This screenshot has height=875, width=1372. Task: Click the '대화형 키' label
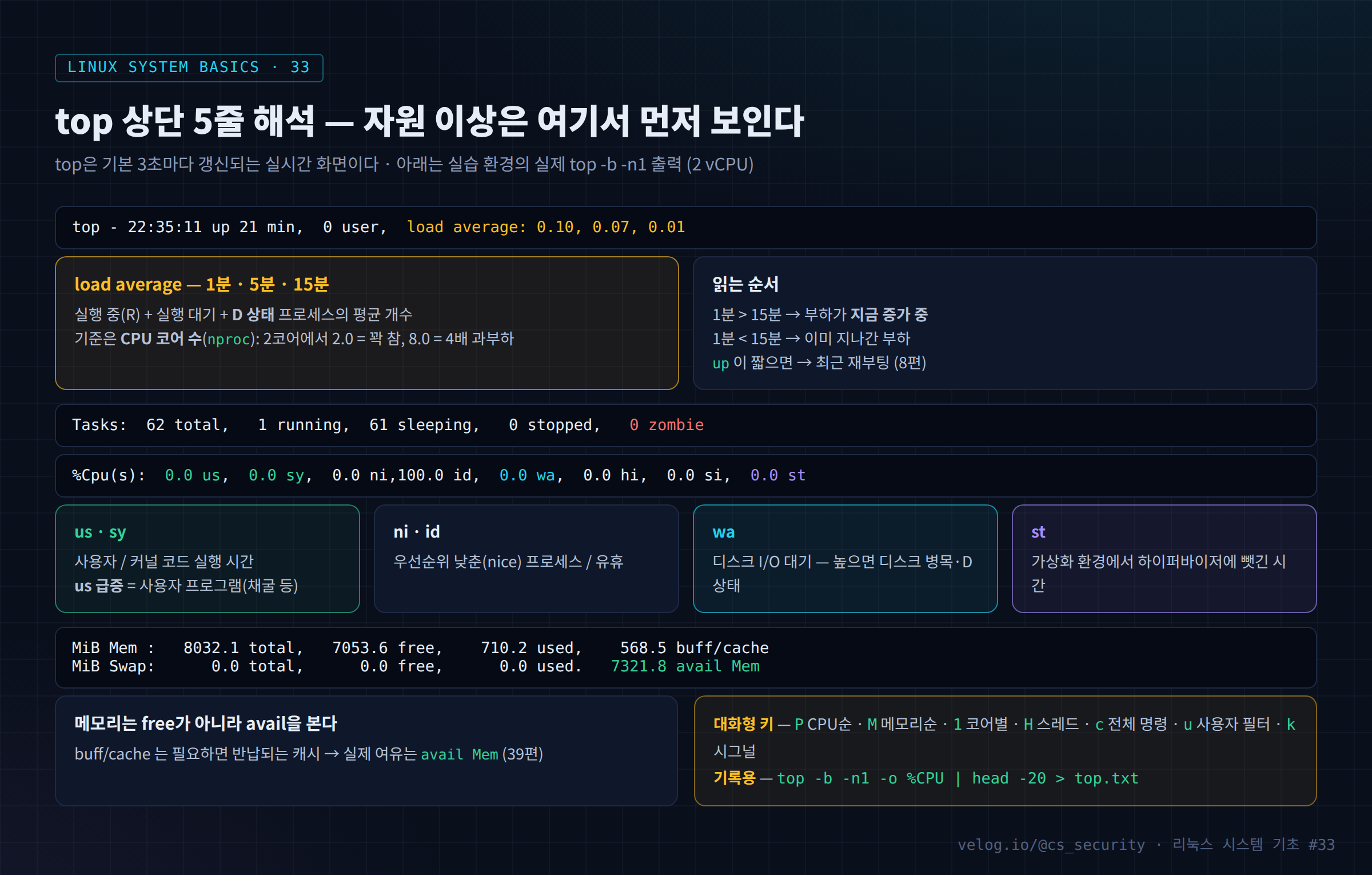743,724
